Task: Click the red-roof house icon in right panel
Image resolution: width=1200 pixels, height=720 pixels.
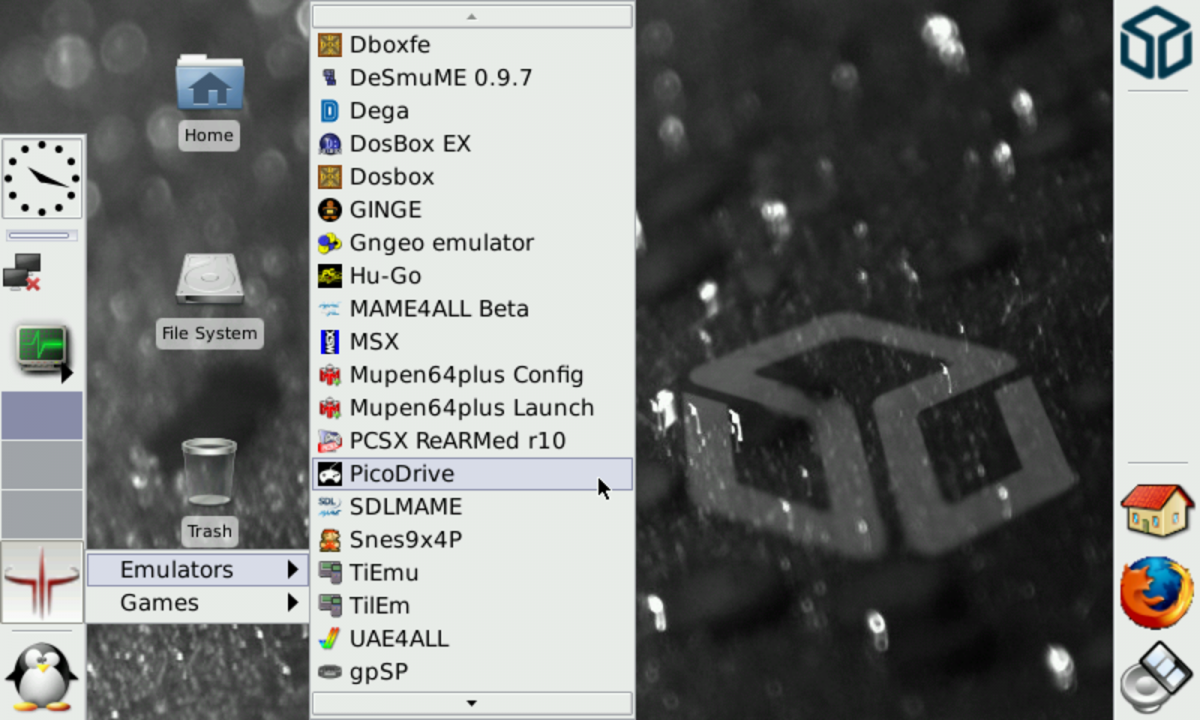Action: coord(1157,510)
